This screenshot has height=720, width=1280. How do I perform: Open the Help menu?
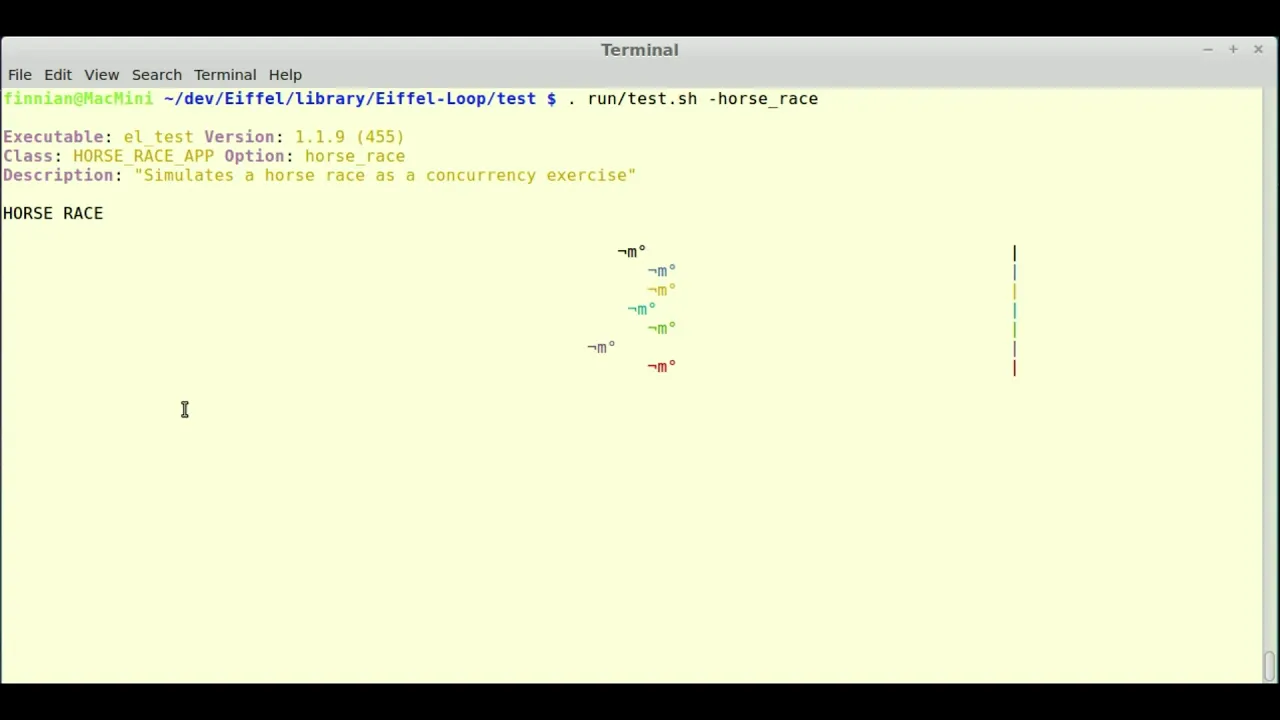[x=285, y=75]
